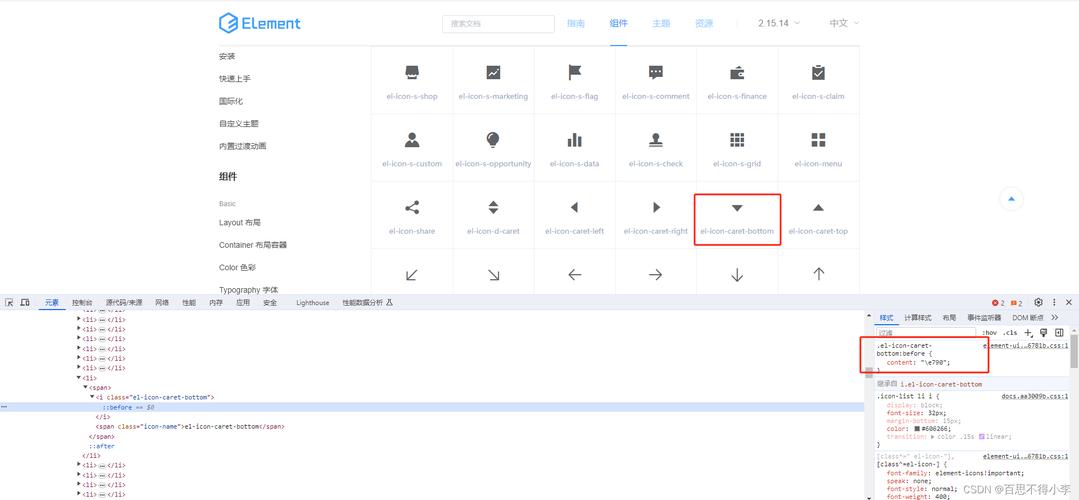The width and height of the screenshot is (1079, 500).
Task: Open the 中文 language dropdown
Action: [844, 23]
